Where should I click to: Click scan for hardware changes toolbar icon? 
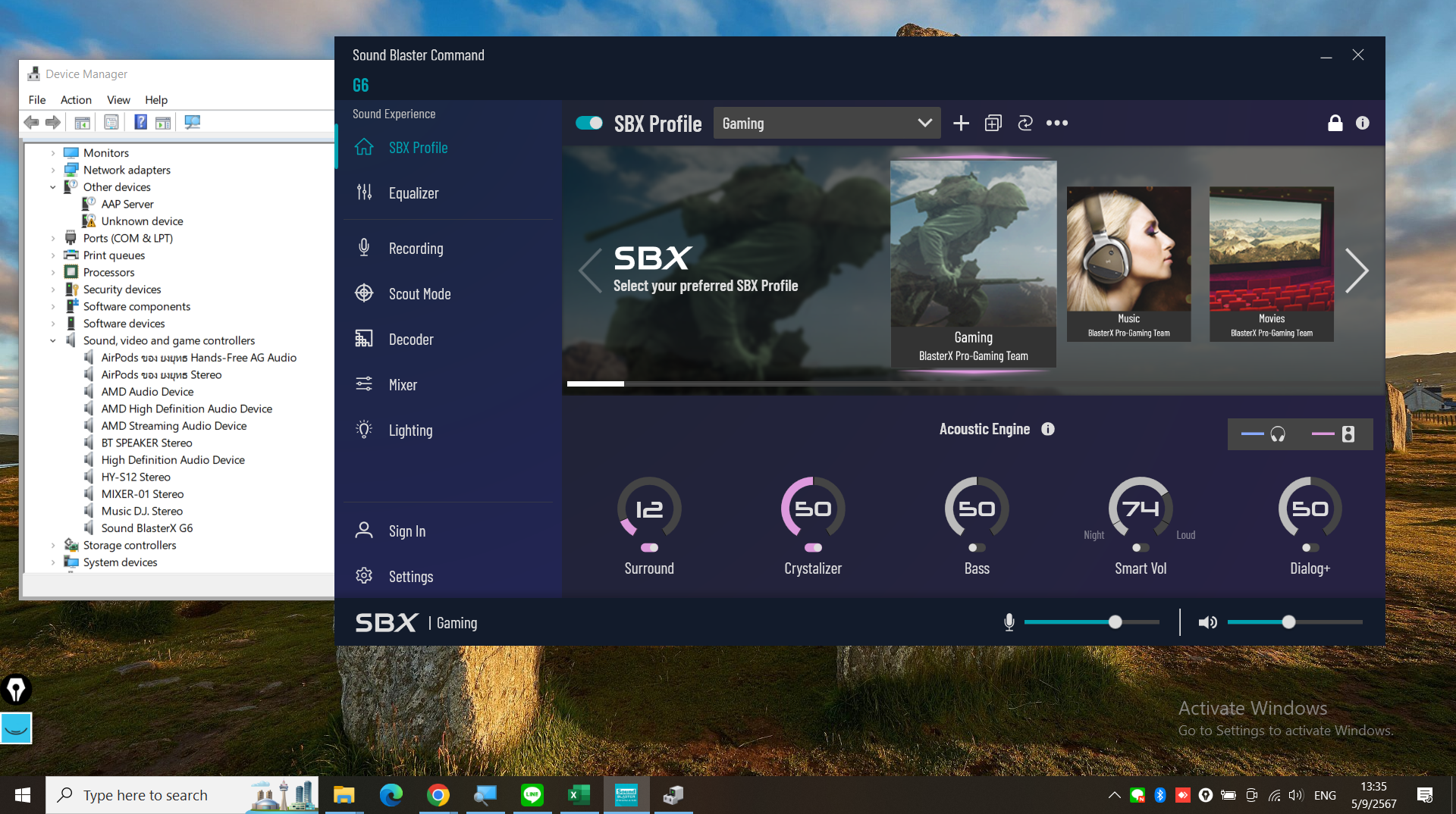click(193, 122)
